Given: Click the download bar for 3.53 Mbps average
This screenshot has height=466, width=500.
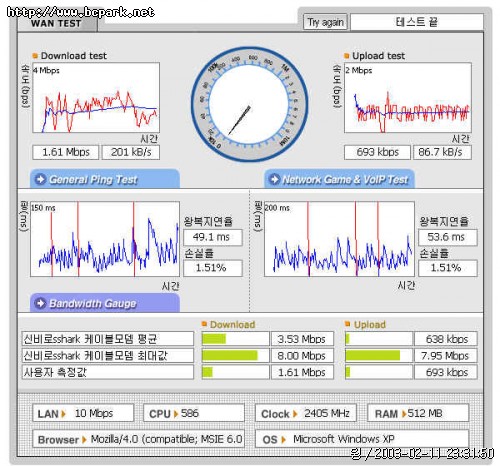Looking at the screenshot, I should pos(235,339).
